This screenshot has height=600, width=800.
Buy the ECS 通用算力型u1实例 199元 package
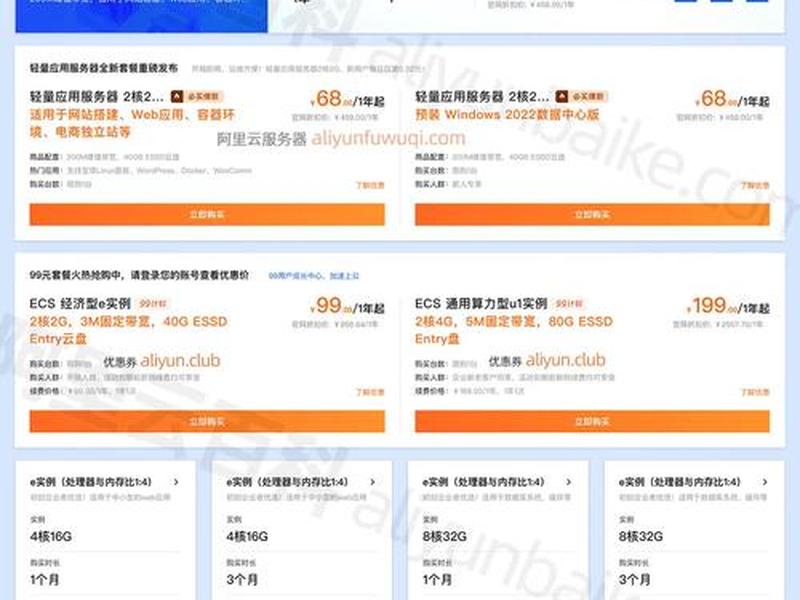(x=592, y=421)
